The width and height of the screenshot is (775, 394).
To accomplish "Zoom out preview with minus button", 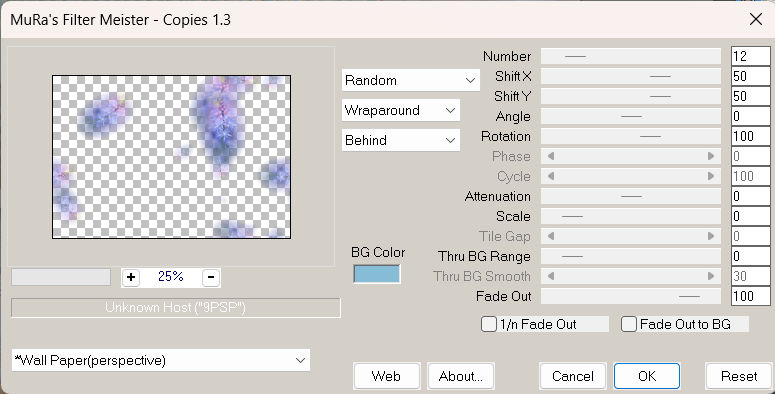I will [x=211, y=277].
